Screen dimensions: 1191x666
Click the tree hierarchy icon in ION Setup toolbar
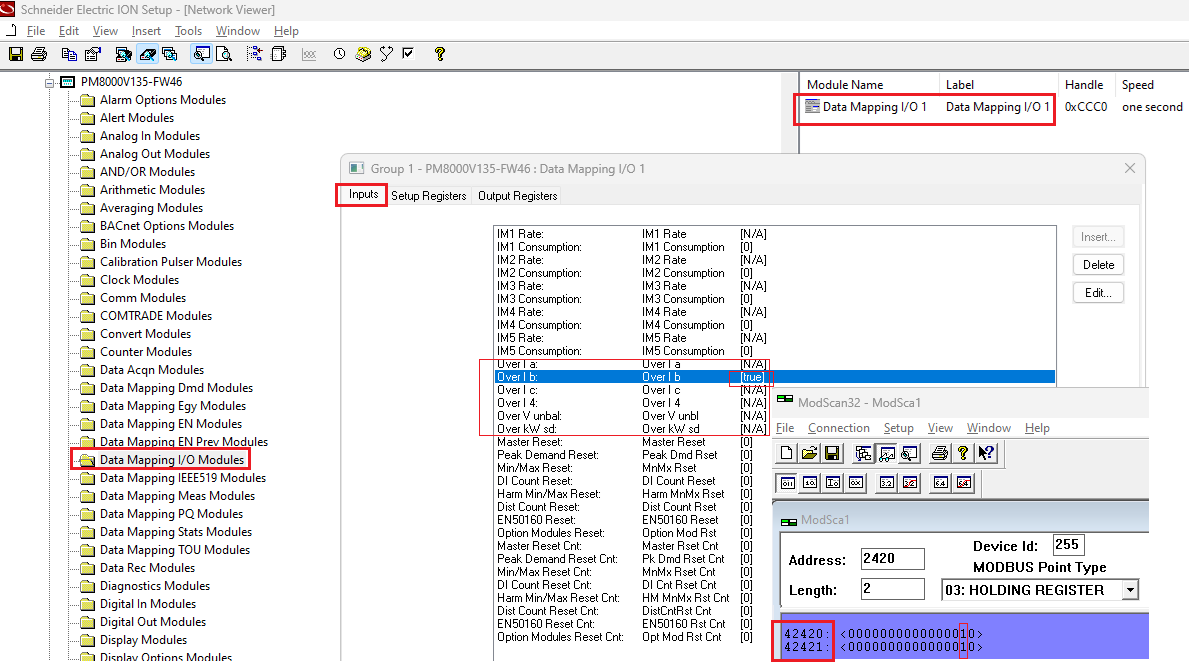coord(255,54)
